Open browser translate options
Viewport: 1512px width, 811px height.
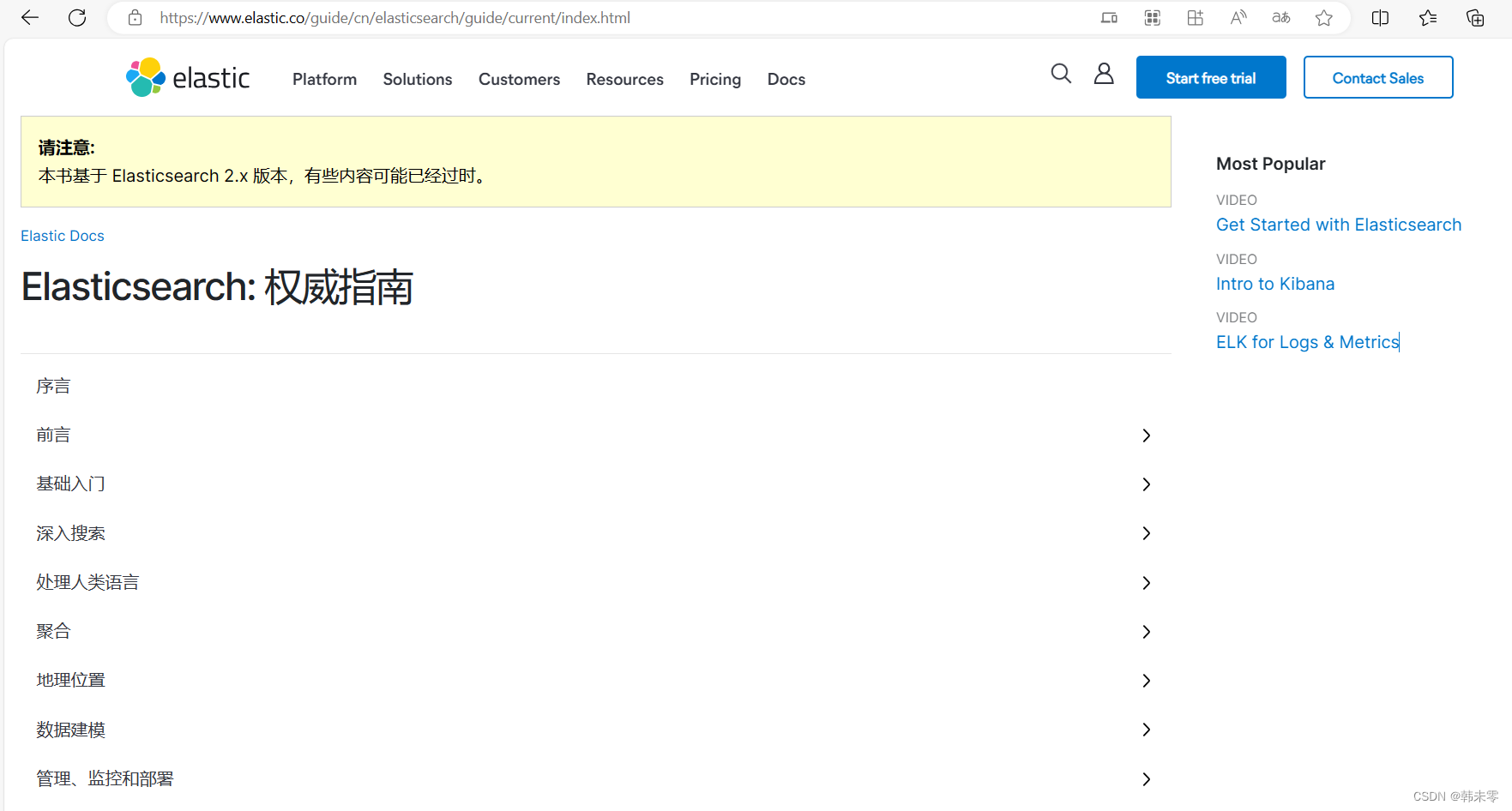click(x=1280, y=17)
